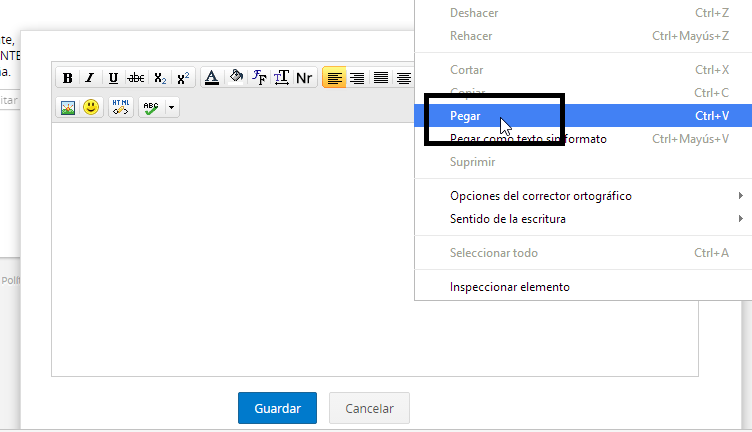Open the font size tool

[x=282, y=78]
